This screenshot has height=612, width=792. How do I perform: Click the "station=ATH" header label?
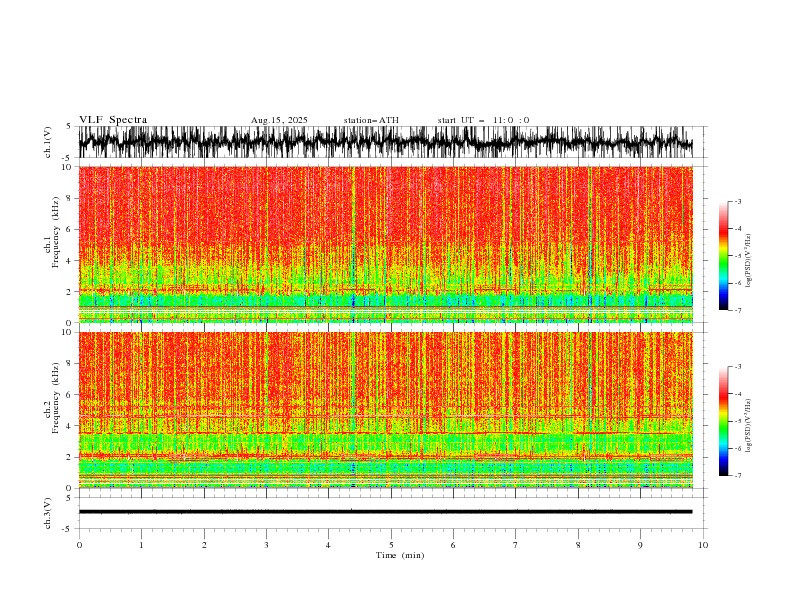[x=371, y=120]
